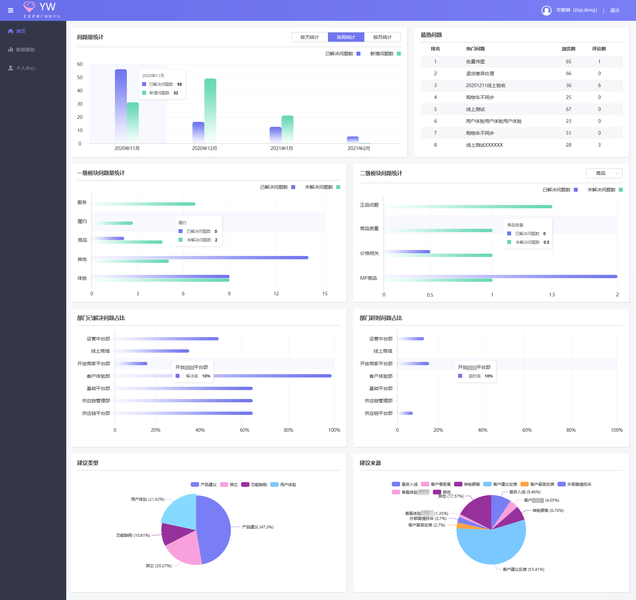
Task: Toggle 已解决问题数 legend in 二级模块 chart
Action: click(x=560, y=189)
